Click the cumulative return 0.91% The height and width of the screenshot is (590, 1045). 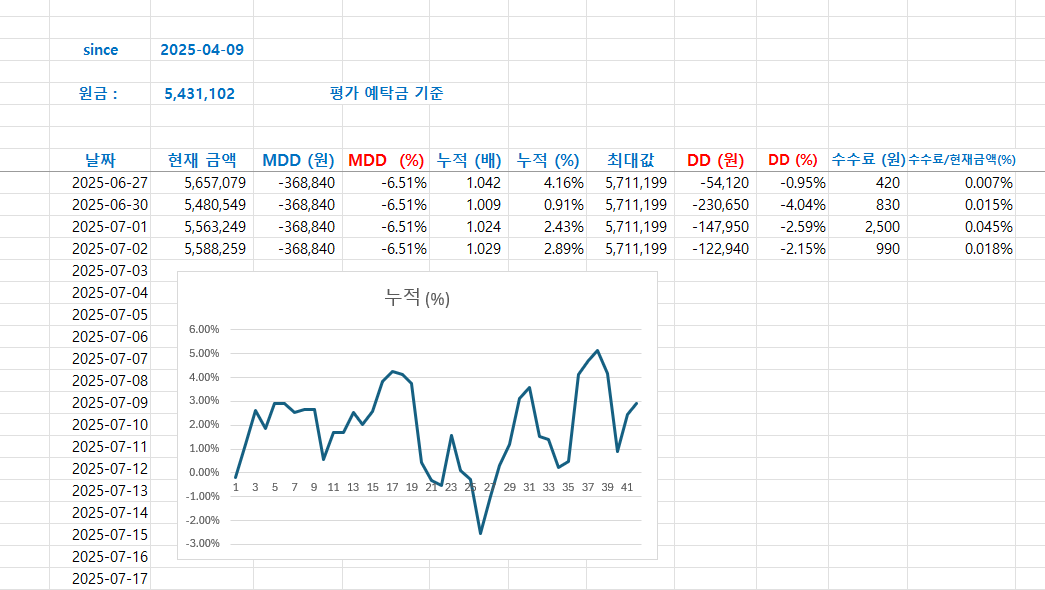[x=564, y=205]
